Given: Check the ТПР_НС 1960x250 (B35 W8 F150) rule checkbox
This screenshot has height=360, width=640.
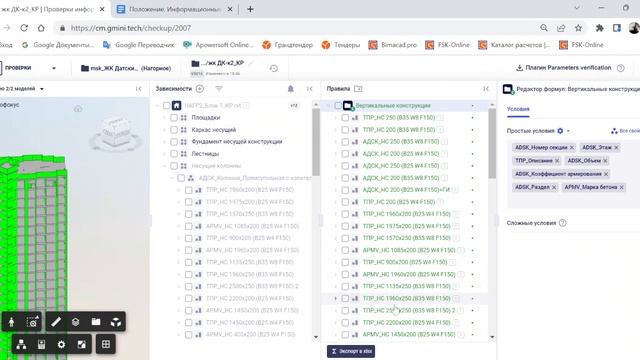Looking at the screenshot, I should click(x=345, y=298).
